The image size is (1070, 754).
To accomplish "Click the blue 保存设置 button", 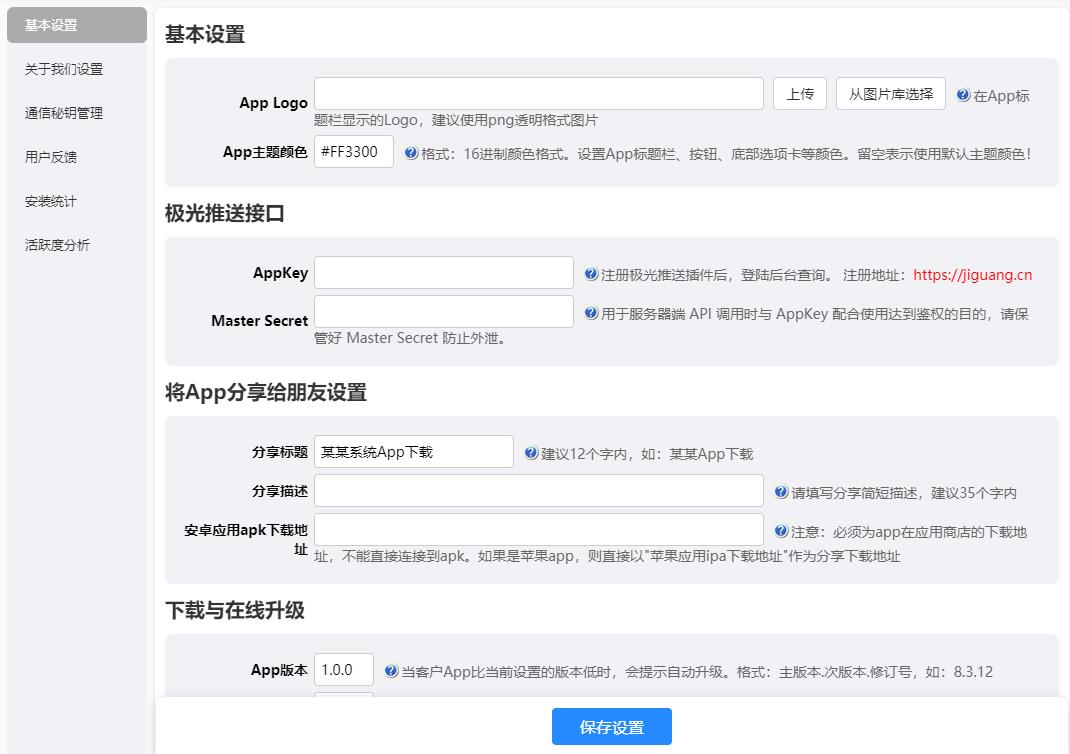I will (x=611, y=727).
